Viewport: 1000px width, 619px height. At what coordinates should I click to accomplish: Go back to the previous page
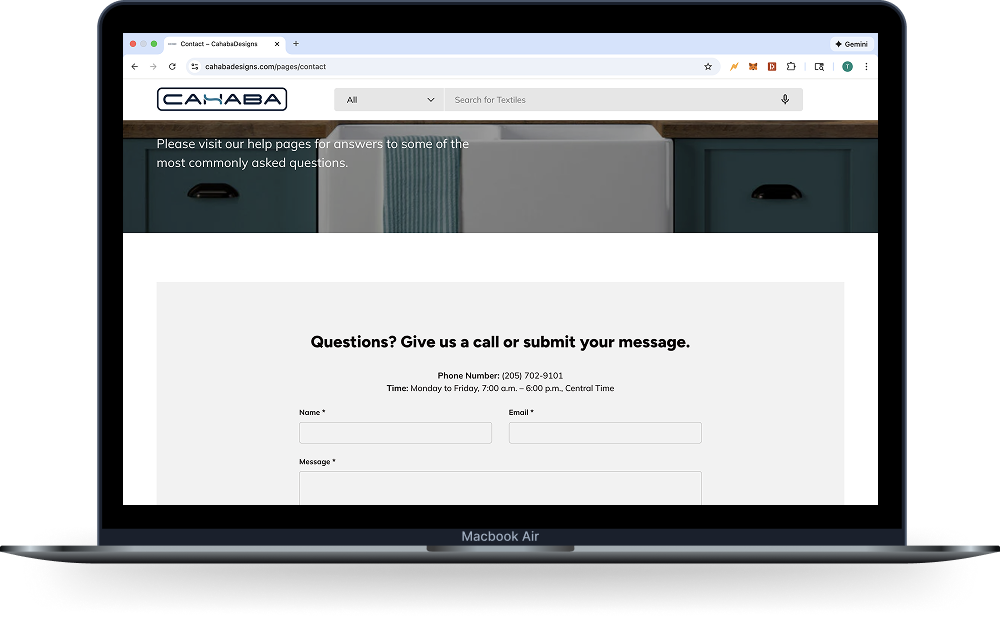135,67
